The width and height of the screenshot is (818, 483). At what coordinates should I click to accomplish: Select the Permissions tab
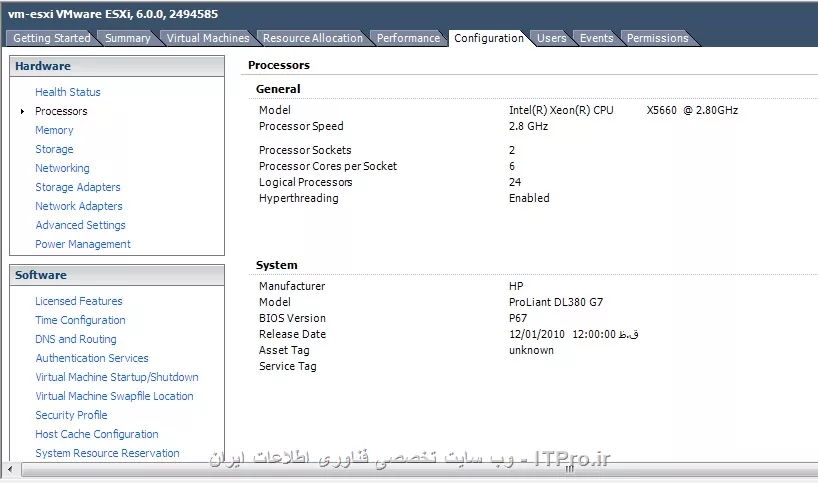657,38
